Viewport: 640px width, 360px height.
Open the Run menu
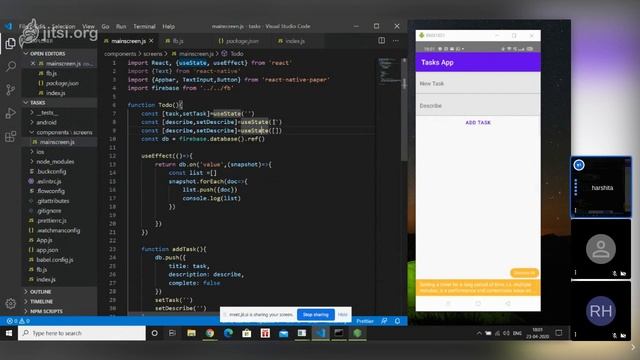point(121,26)
